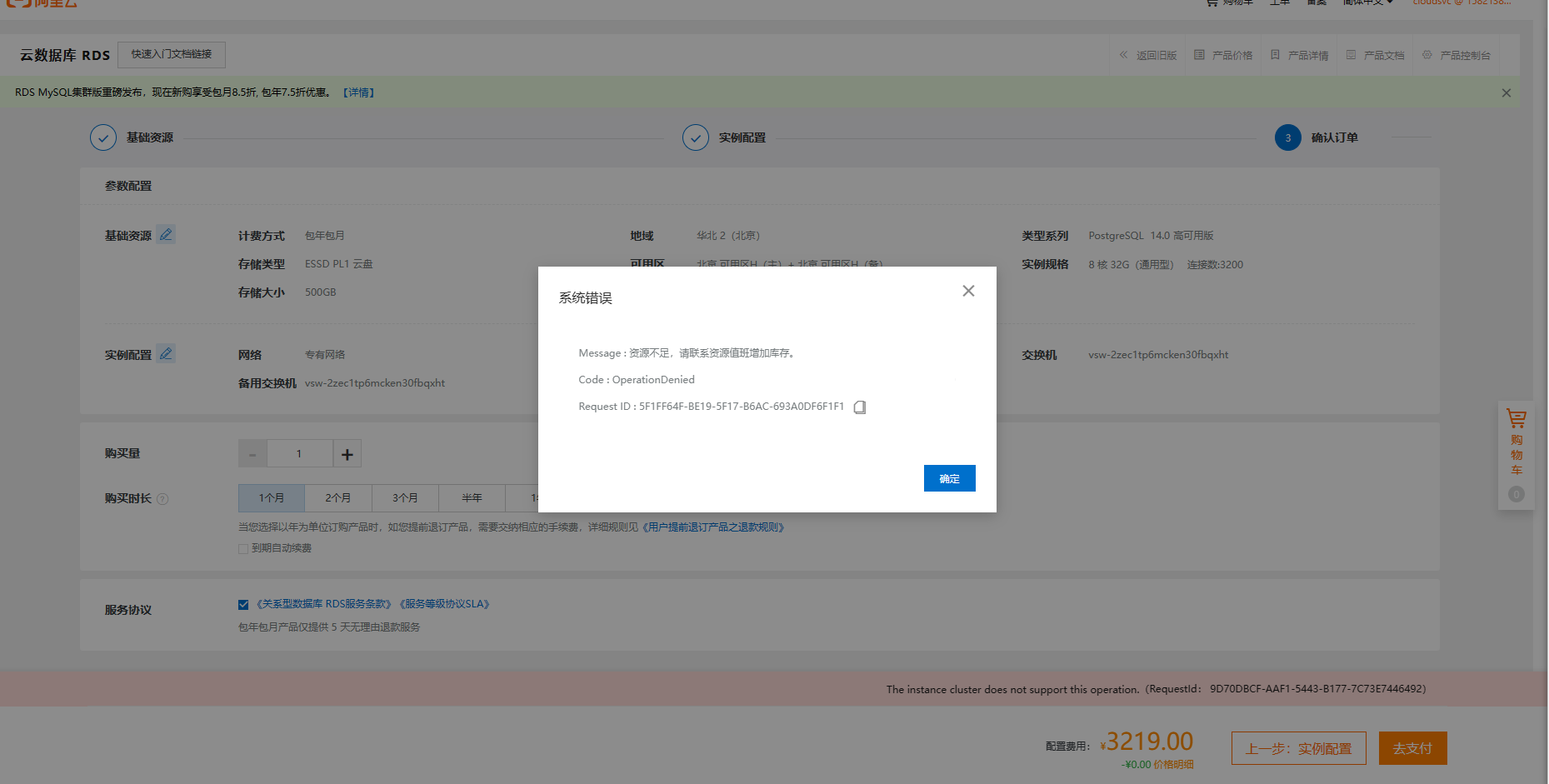Select 1个月 purchase duration
Screen dimensions: 1549x784
(272, 498)
